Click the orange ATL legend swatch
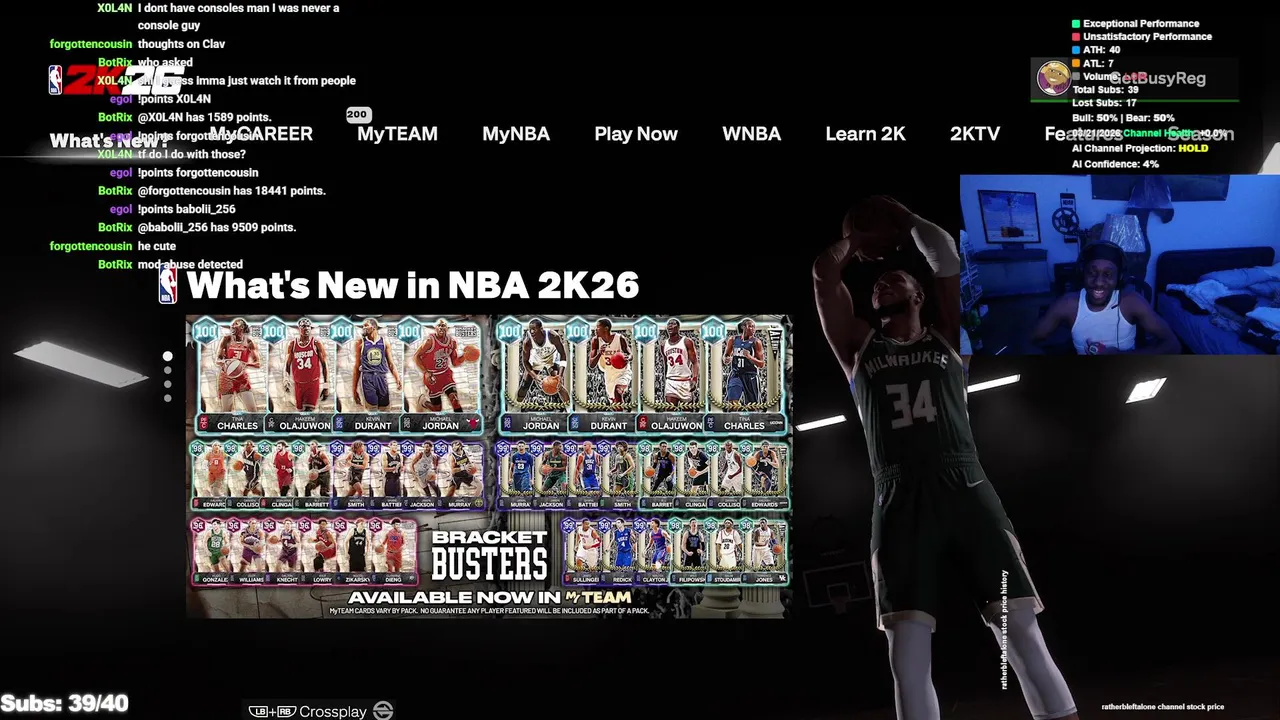Viewport: 1280px width, 720px height. tap(1076, 63)
